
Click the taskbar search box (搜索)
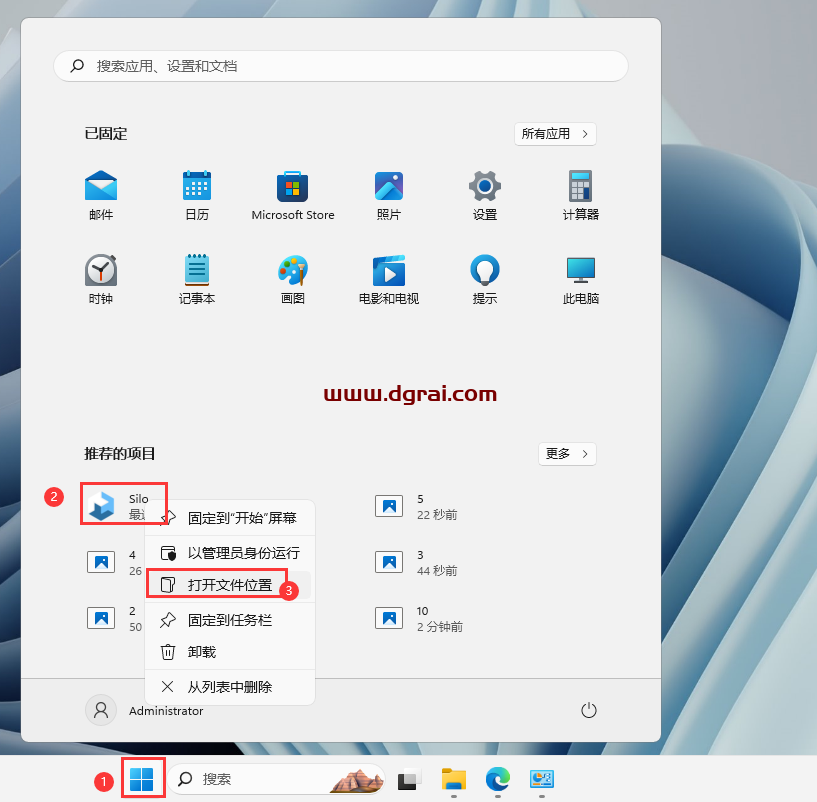point(277,779)
